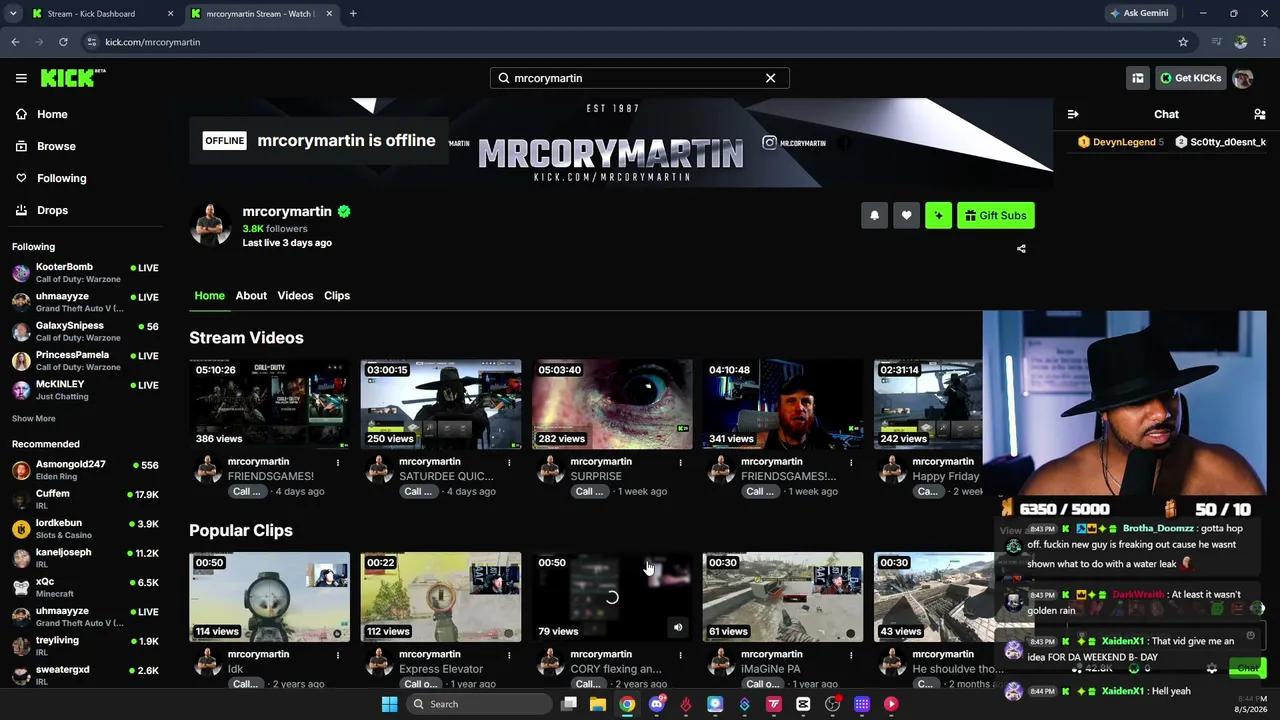This screenshot has width=1280, height=720.
Task: Select the channel Home tab
Action: (x=210, y=296)
